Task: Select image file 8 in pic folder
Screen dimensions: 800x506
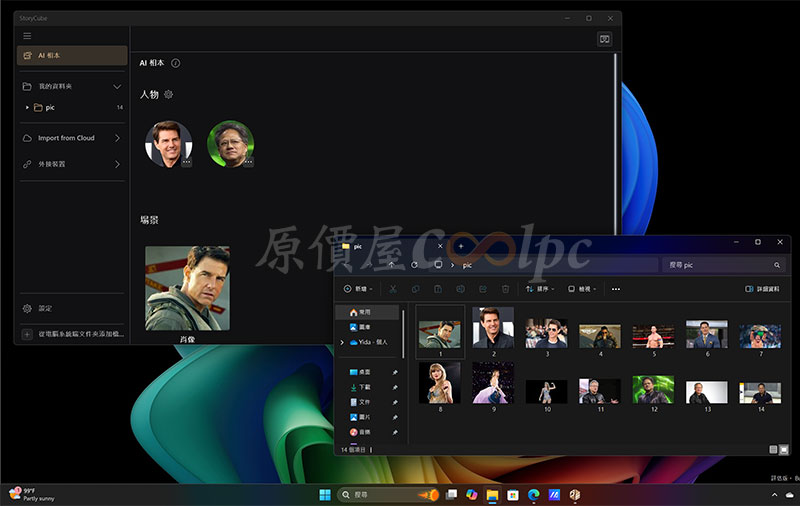Action: coord(440,387)
